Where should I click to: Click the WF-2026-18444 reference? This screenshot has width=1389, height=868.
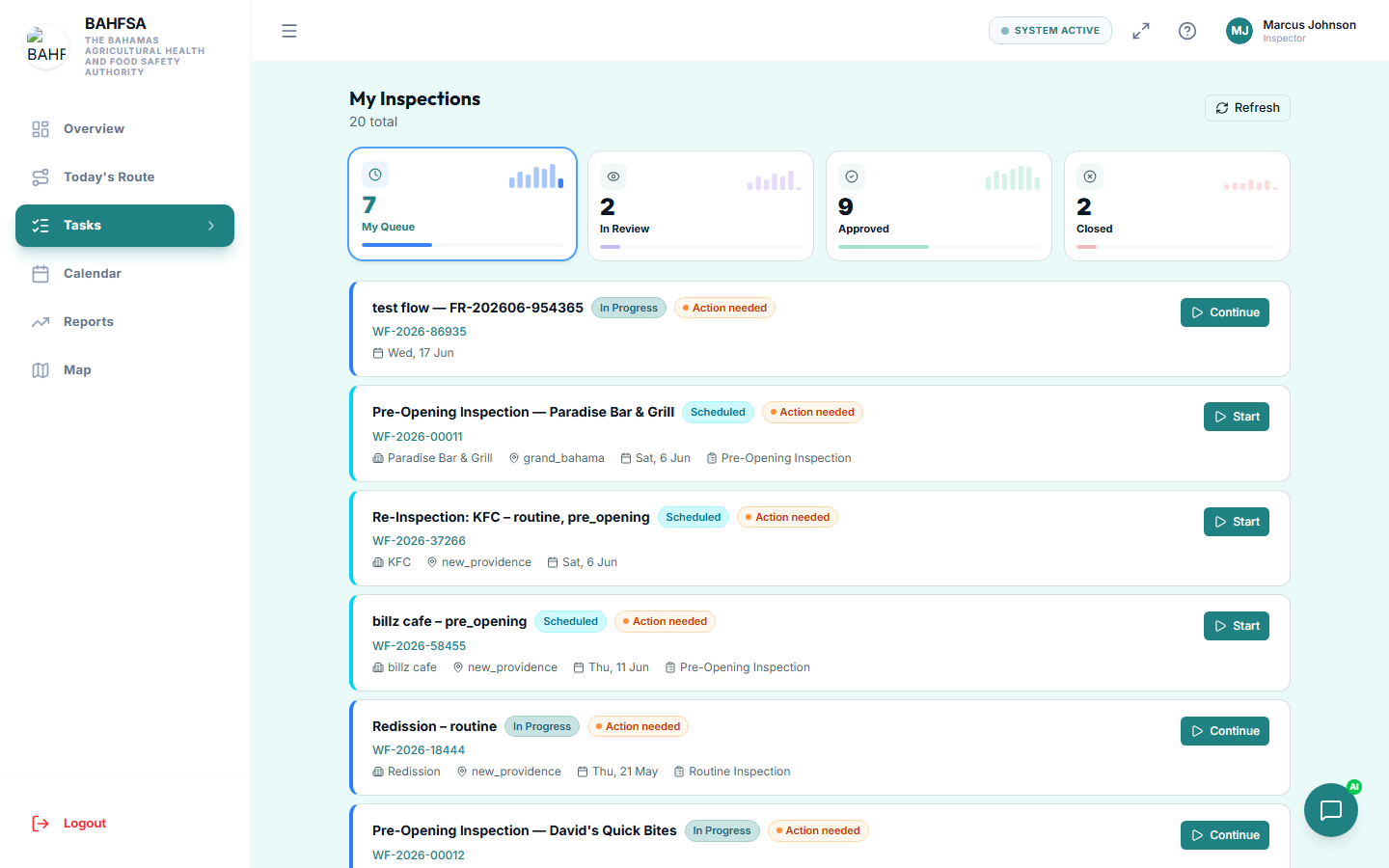tap(419, 750)
